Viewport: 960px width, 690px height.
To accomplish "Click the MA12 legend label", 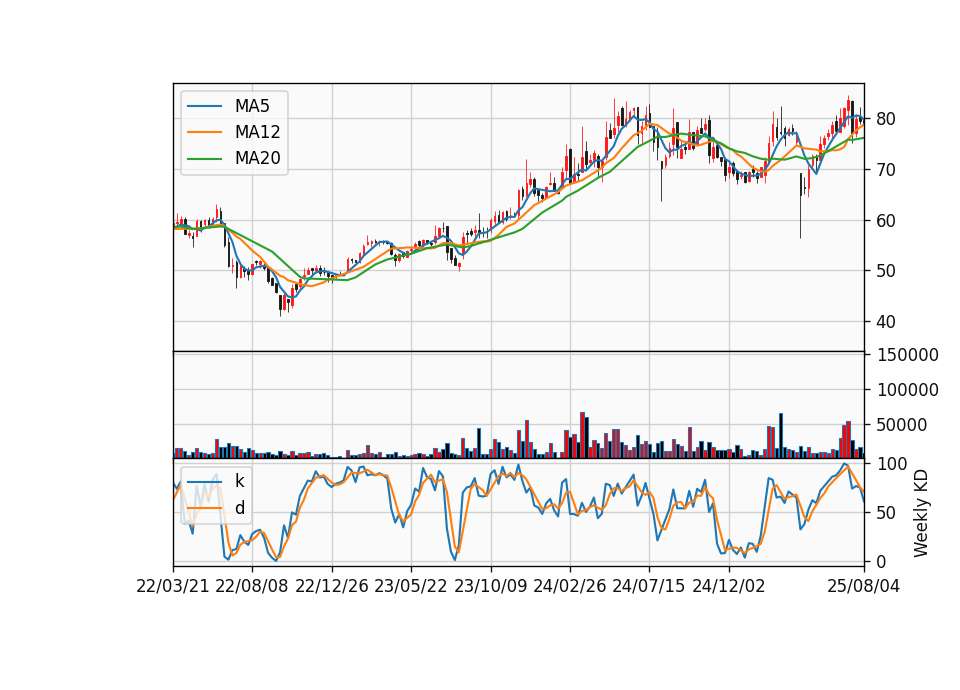I will coord(257,132).
